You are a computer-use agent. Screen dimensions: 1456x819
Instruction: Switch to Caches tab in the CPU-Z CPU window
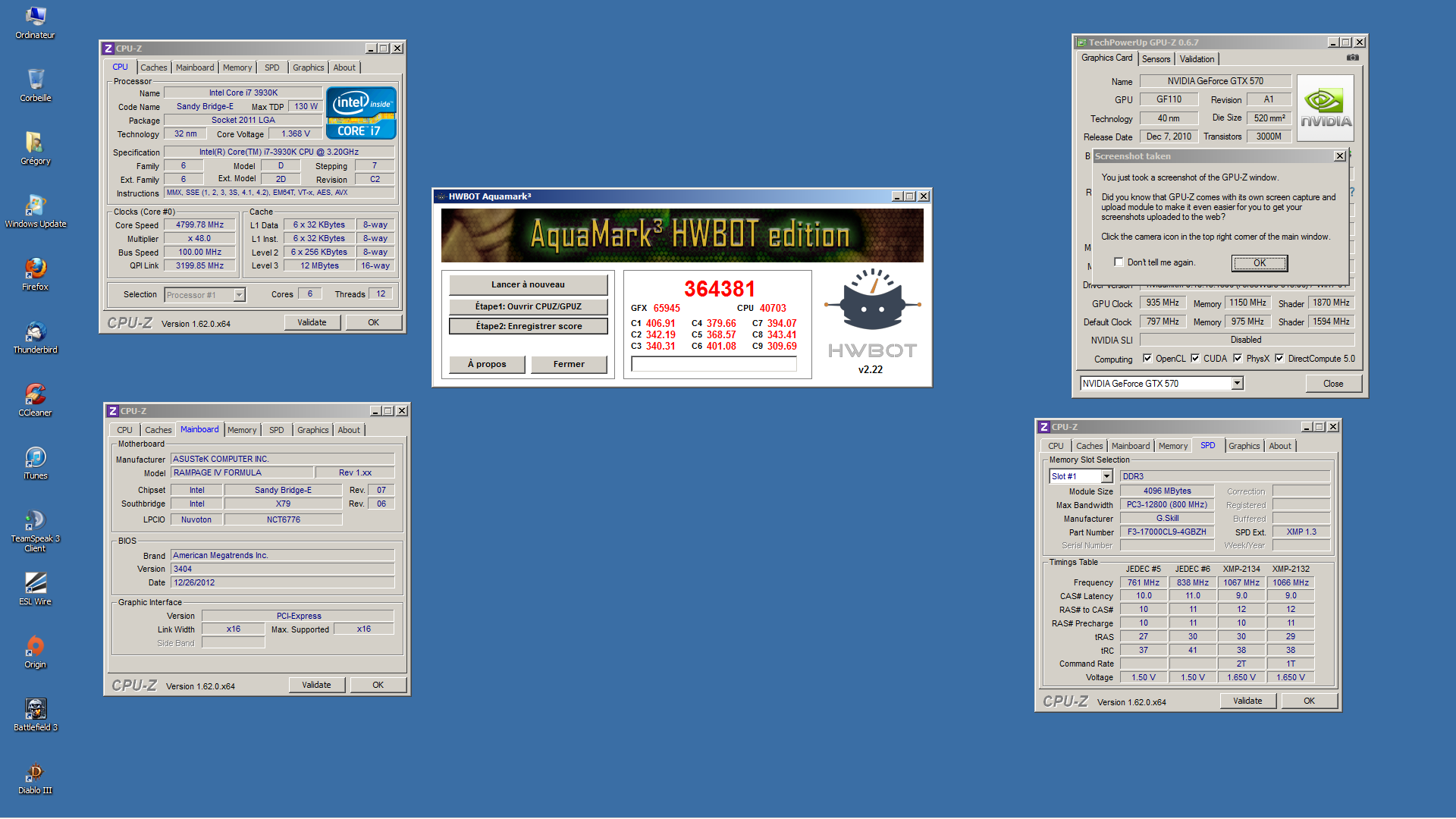(x=153, y=67)
